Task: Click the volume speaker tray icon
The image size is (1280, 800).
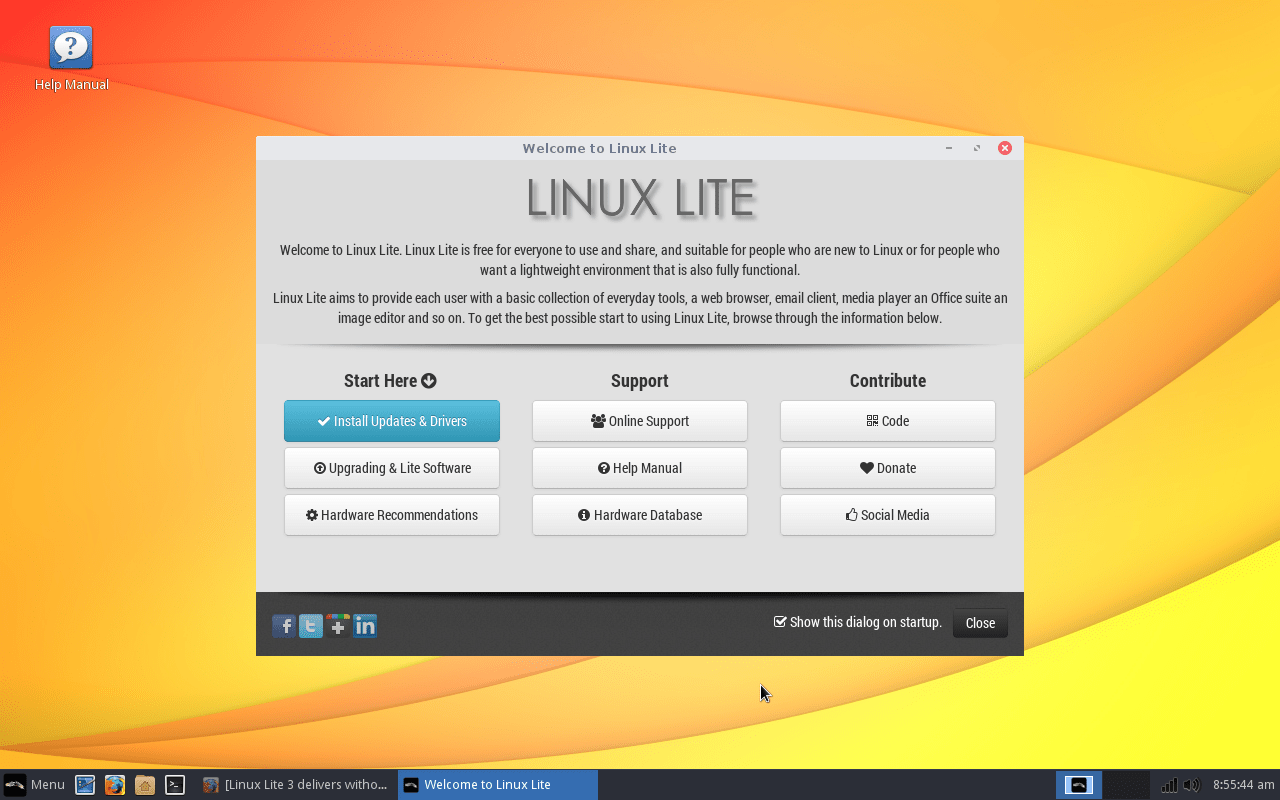Action: click(x=1191, y=785)
